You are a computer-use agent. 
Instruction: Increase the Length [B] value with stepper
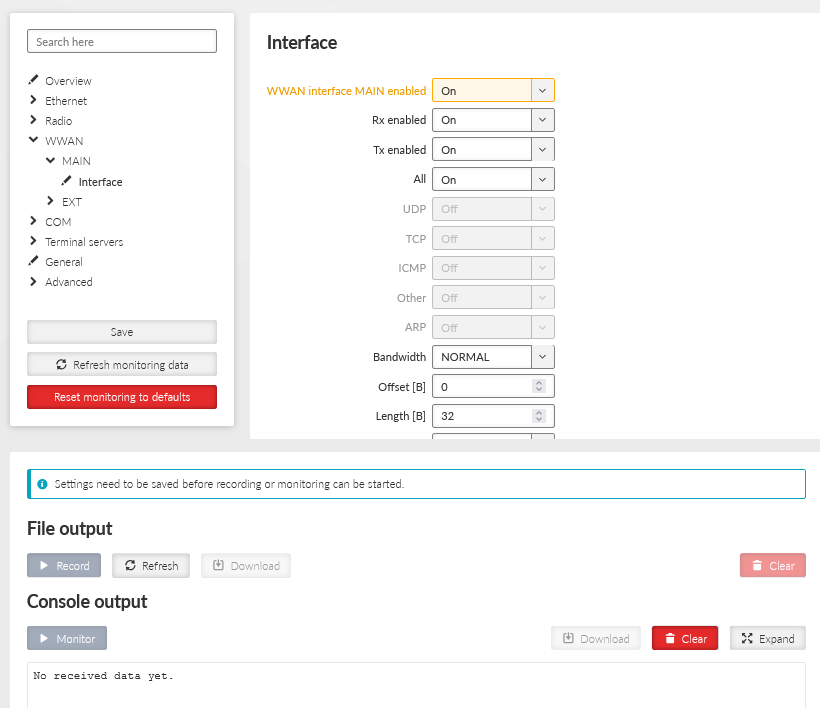pyautogui.click(x=539, y=411)
